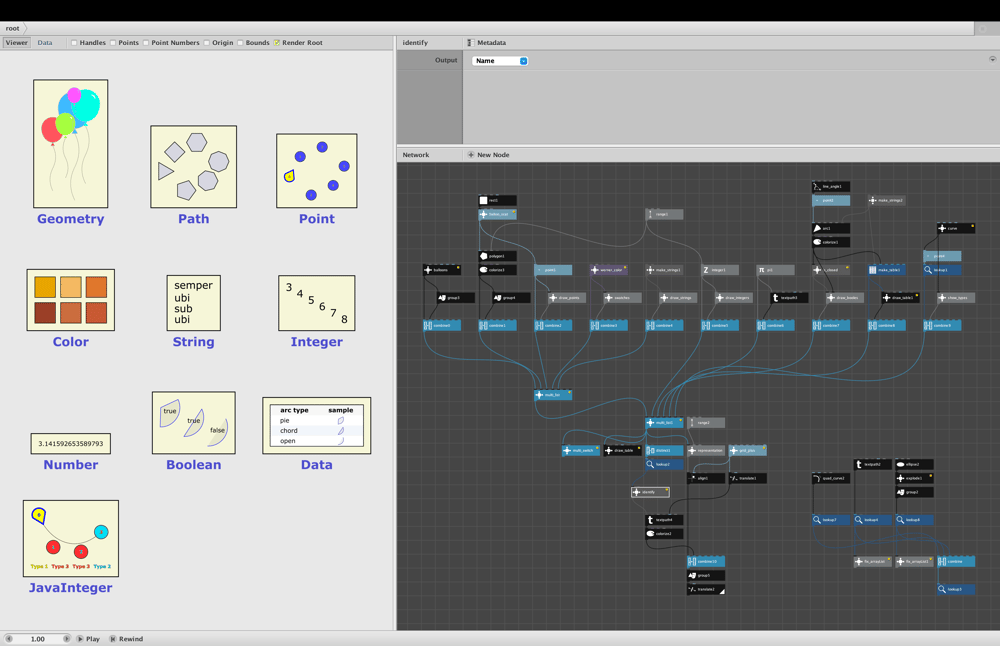Select the translate1 node
This screenshot has width=1000, height=646.
point(747,478)
